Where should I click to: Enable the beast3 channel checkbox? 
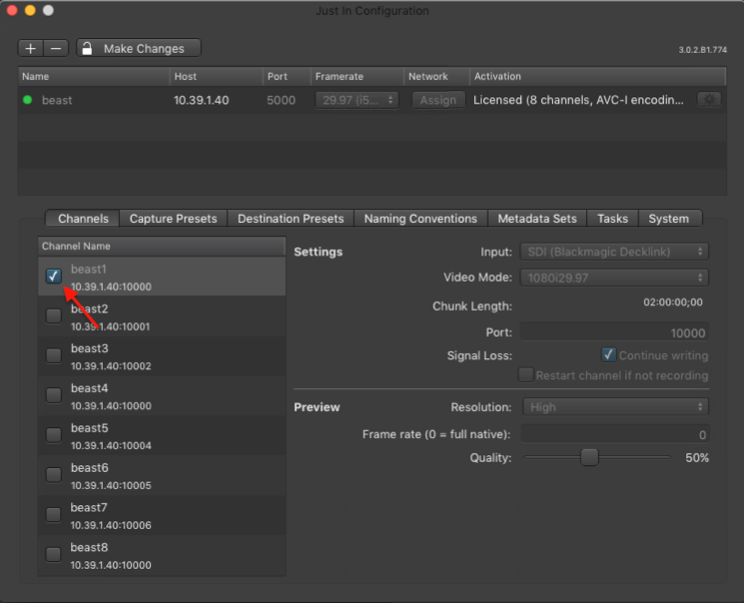(x=54, y=355)
